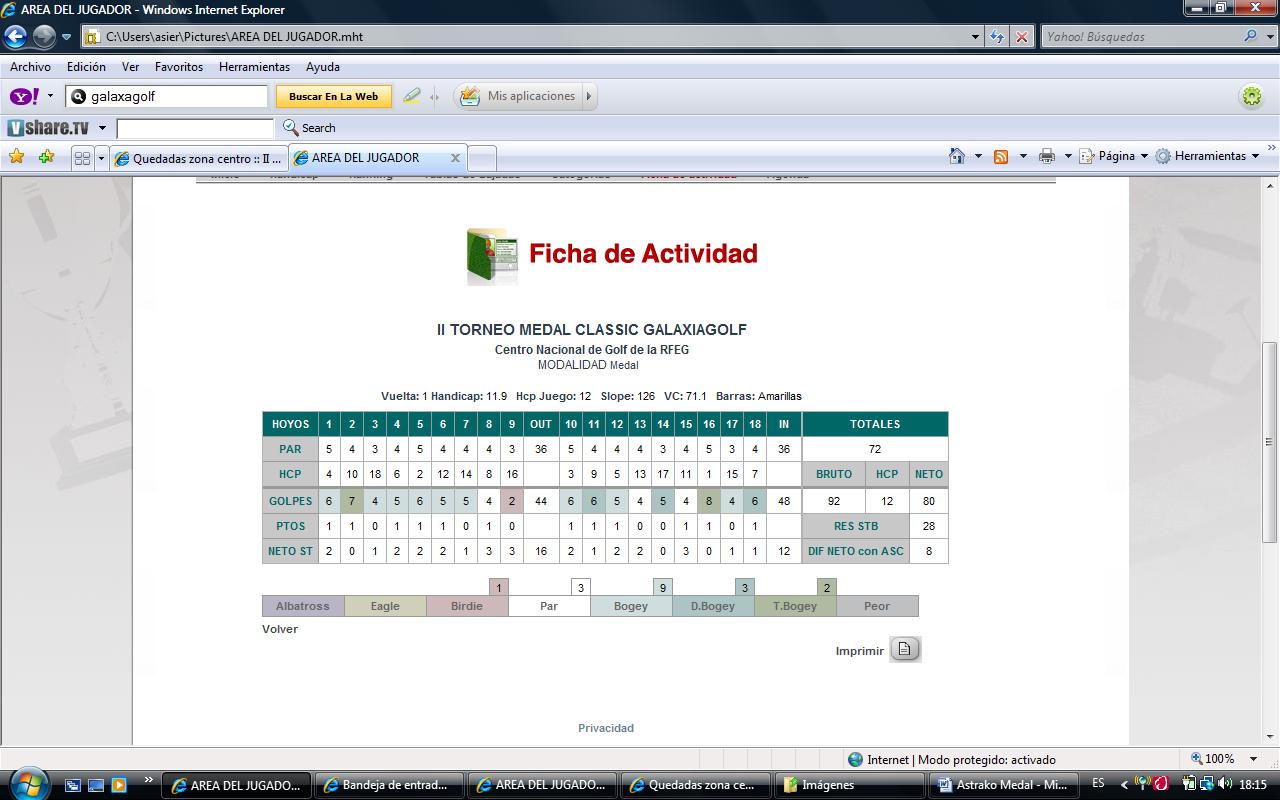Screen dimensions: 1280x800
Task: Go to the home page icon
Action: (957, 156)
